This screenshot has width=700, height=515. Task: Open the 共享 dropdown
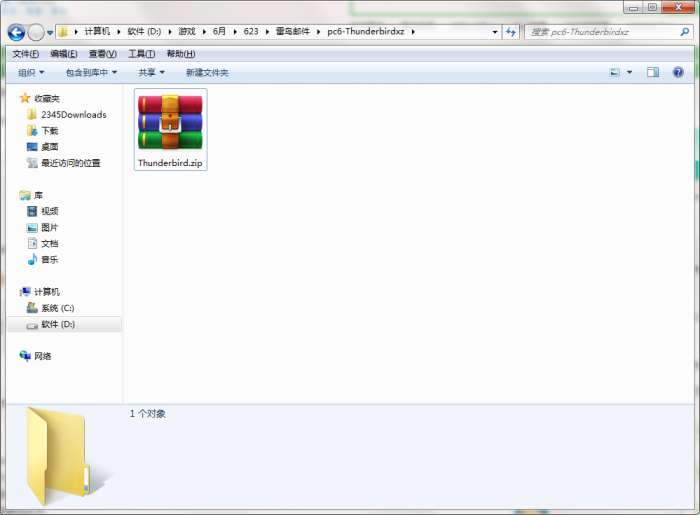[151, 72]
